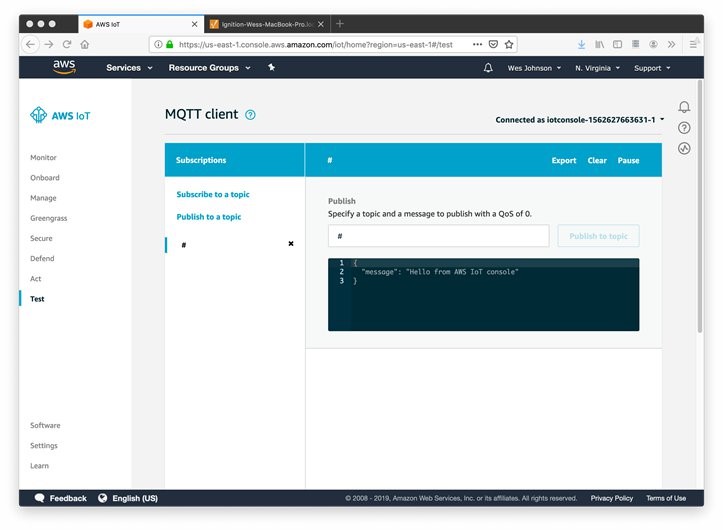
Task: Open Software in the sidebar
Action: [45, 425]
